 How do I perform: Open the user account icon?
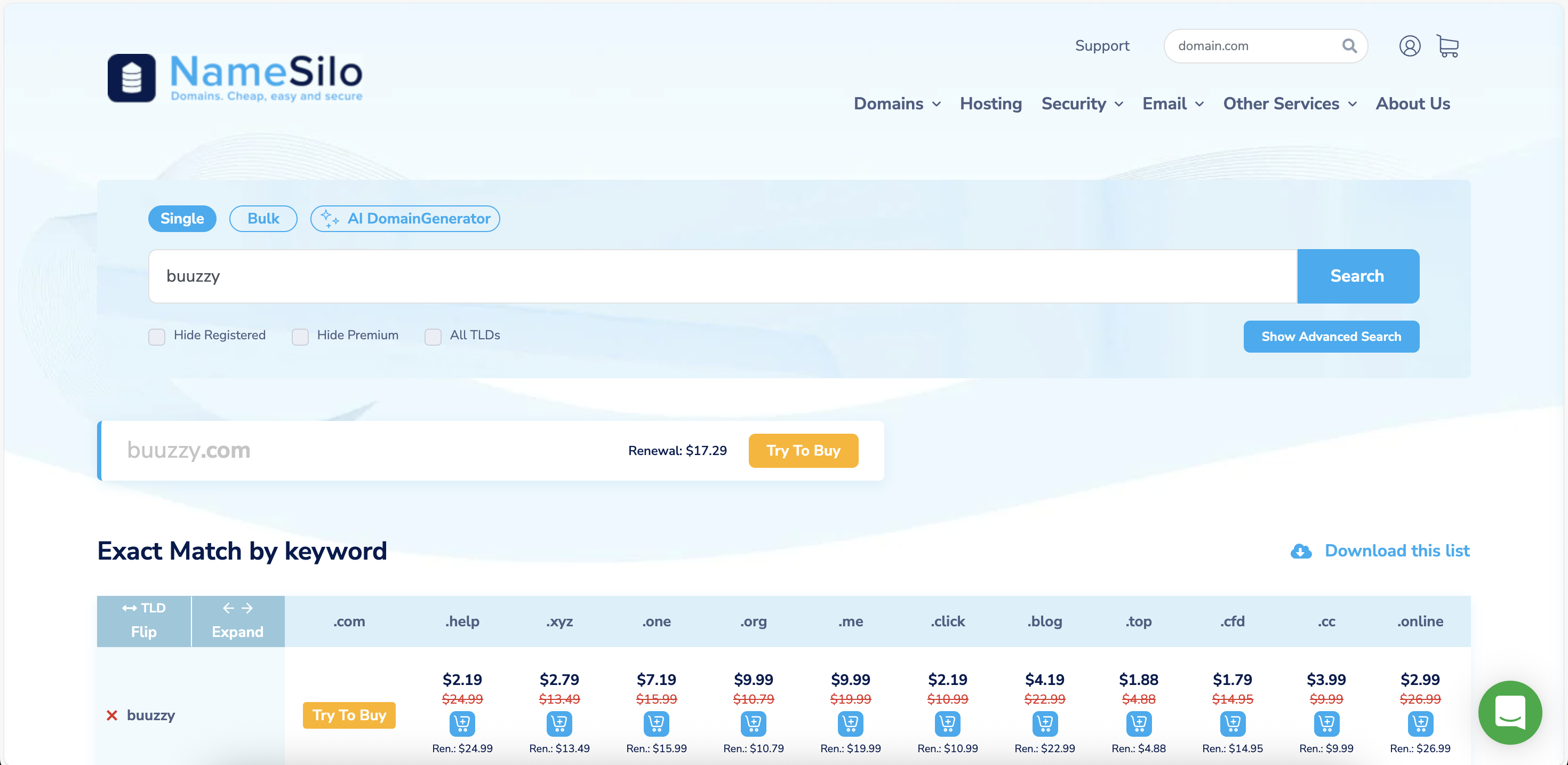coord(1409,46)
